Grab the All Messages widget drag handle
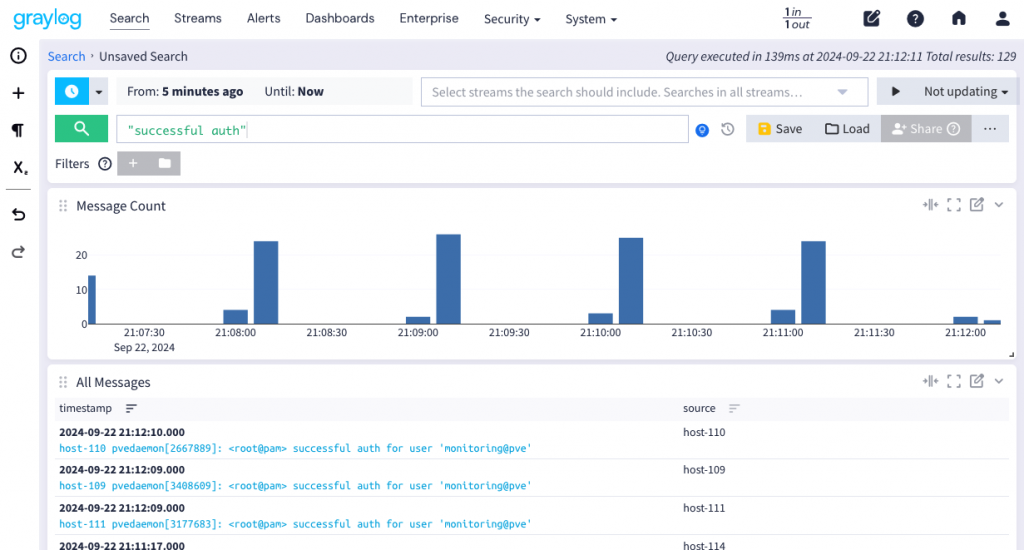The width and height of the screenshot is (1024, 550). coord(63,382)
